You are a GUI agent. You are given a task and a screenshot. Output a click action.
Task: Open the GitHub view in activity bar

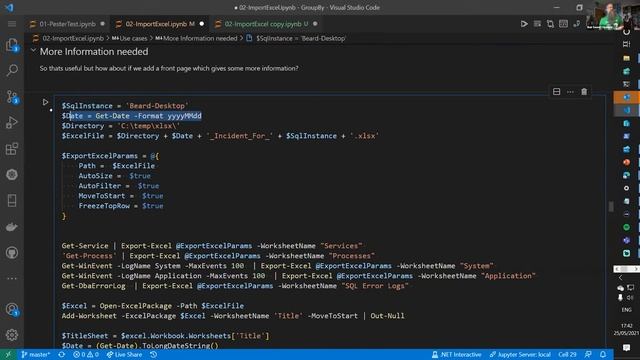12,253
